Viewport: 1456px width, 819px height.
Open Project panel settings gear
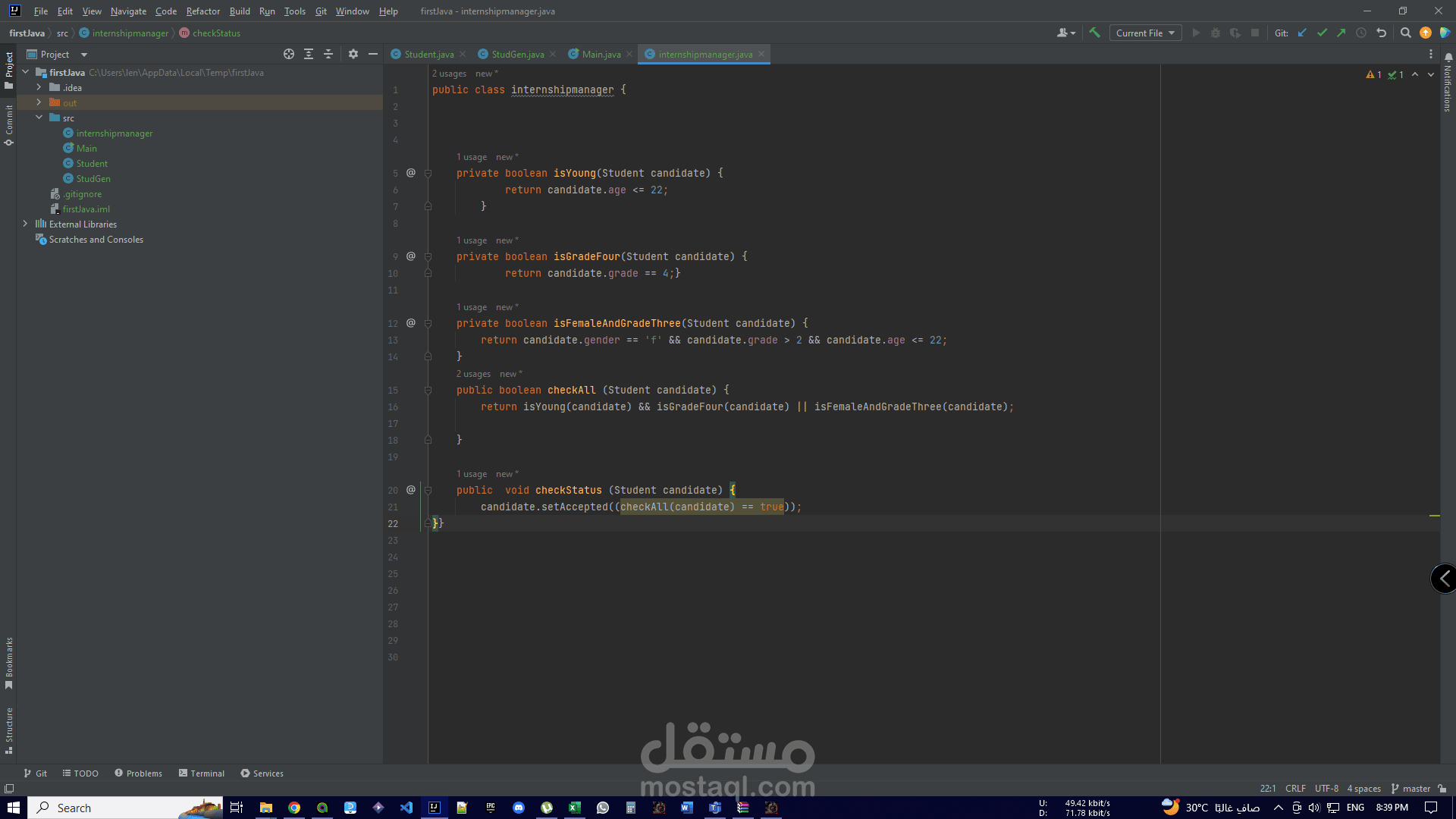(x=353, y=54)
